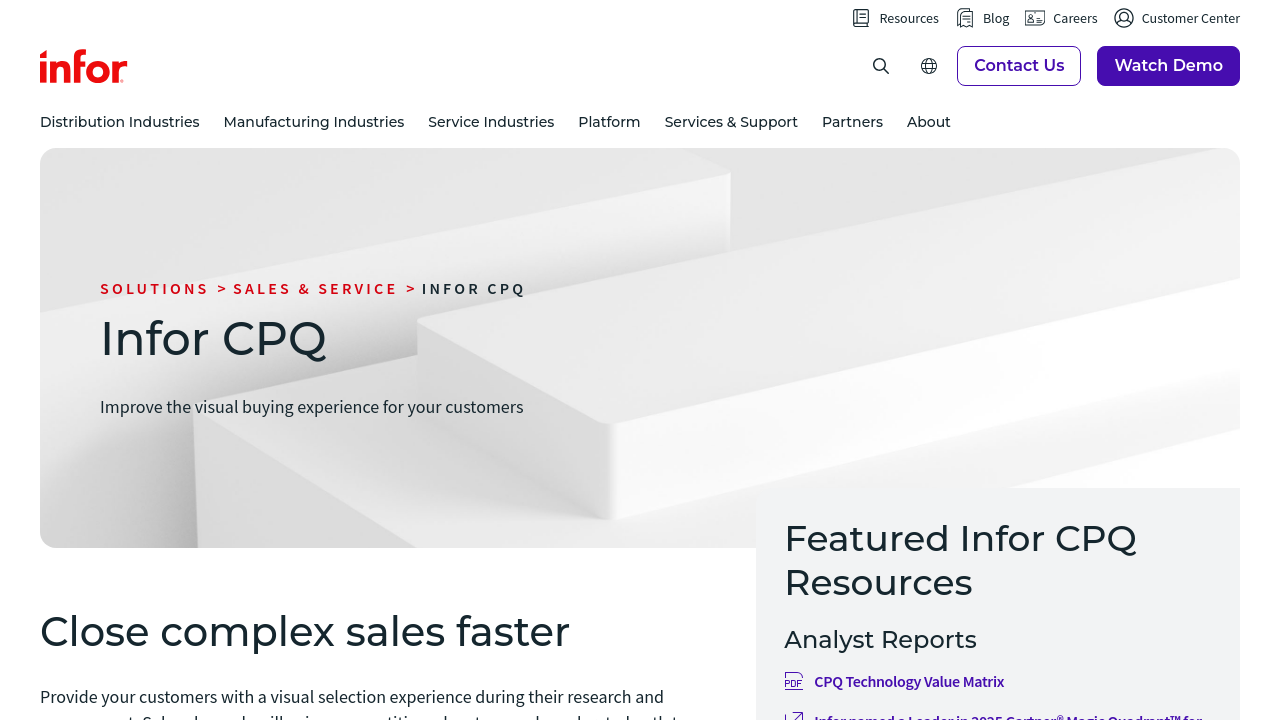Click the Infor logo
Screen dimensions: 1280x720
click(x=83, y=66)
